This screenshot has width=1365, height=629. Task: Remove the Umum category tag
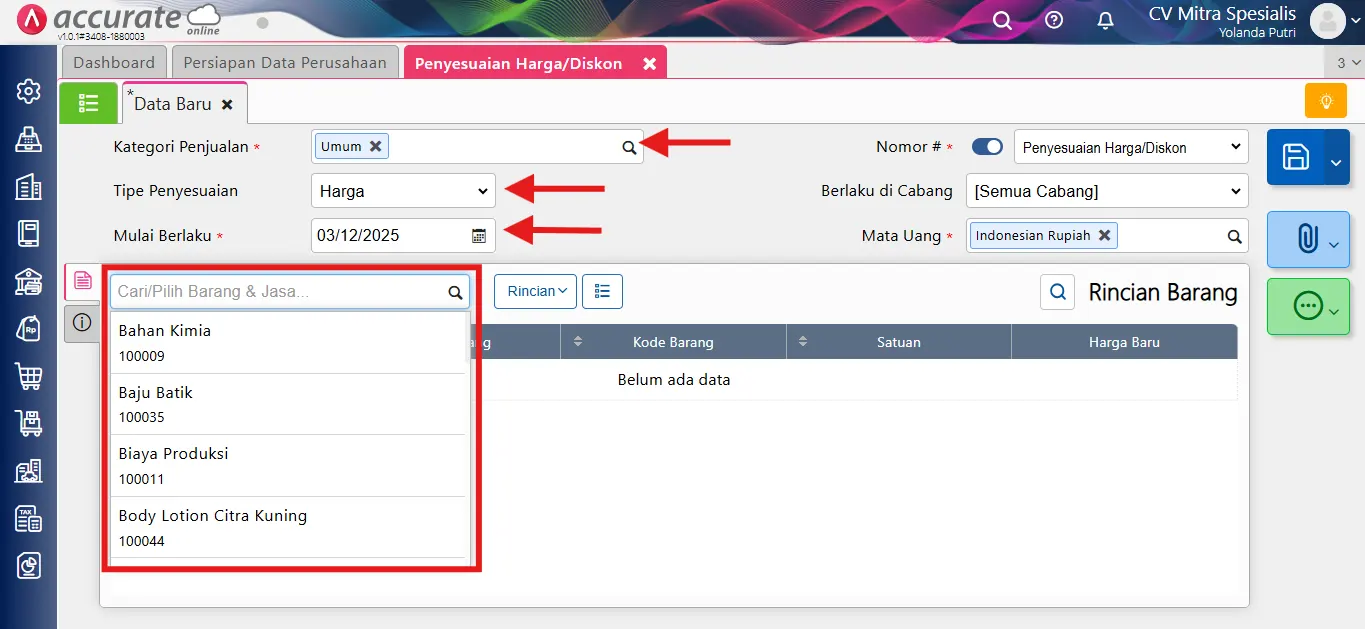376,146
